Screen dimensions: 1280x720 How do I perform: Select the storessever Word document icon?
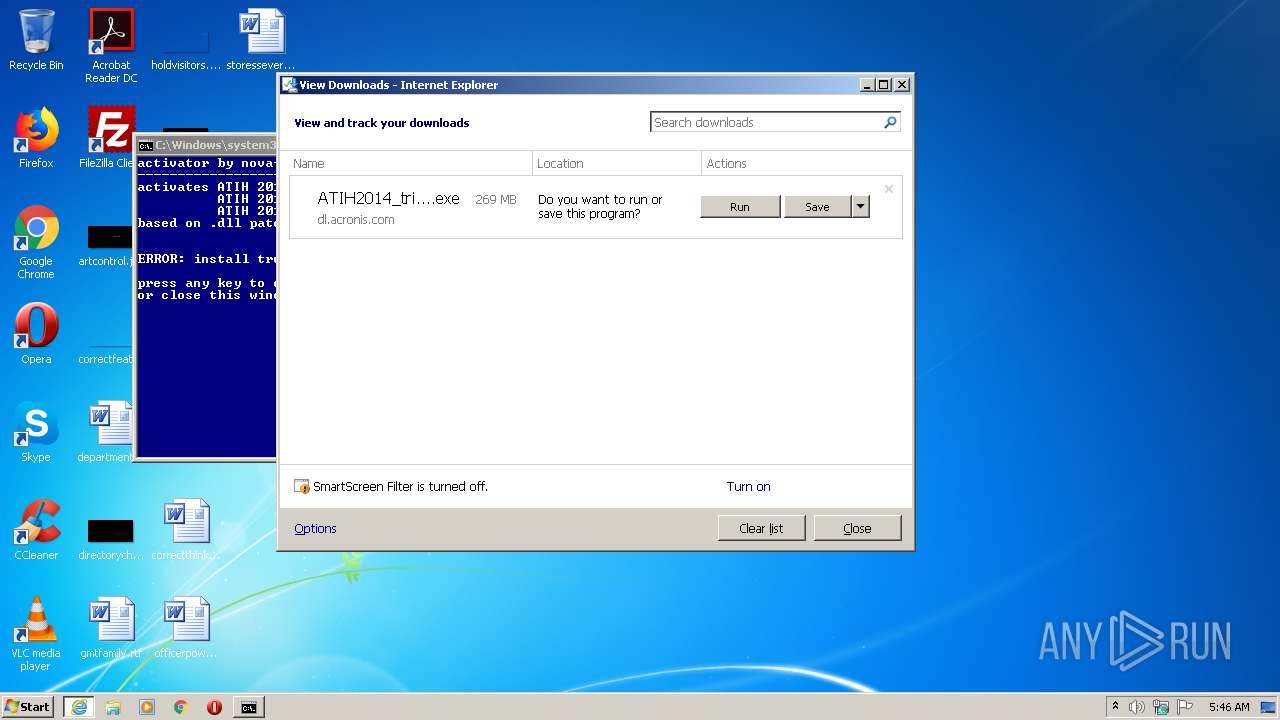(x=261, y=40)
